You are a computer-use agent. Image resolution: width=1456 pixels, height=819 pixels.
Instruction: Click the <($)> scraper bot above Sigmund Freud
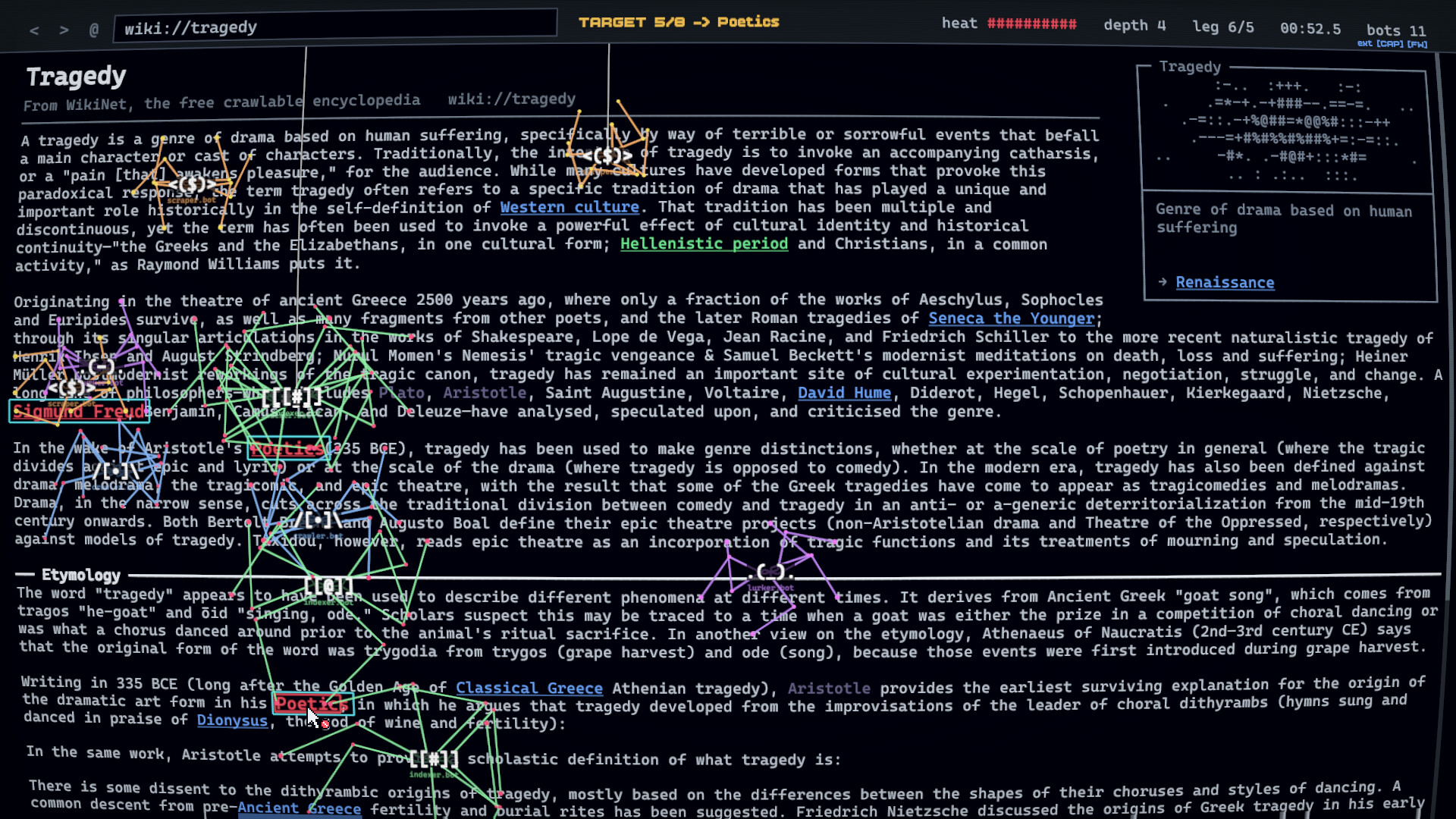tap(72, 388)
